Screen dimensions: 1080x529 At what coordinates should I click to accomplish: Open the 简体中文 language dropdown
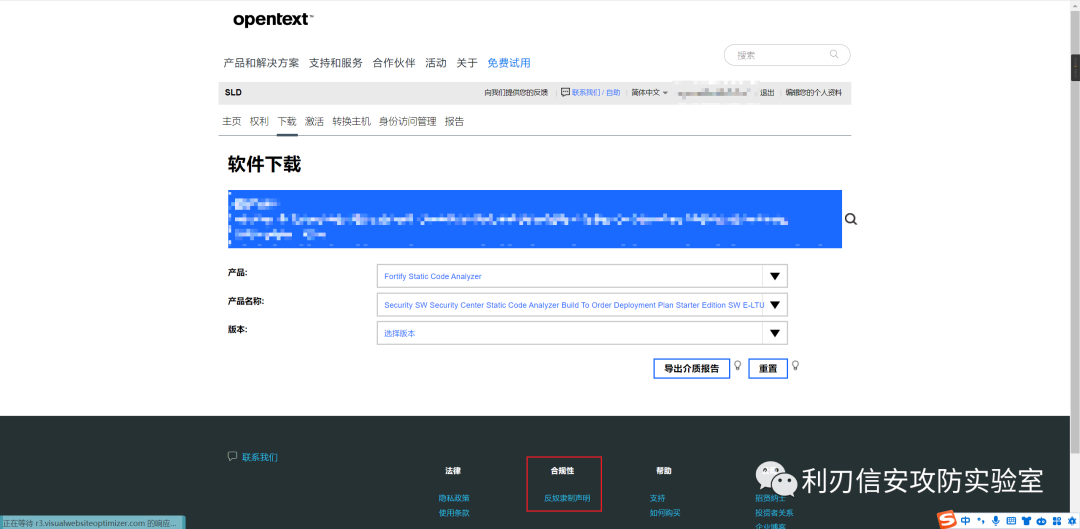pyautogui.click(x=650, y=92)
